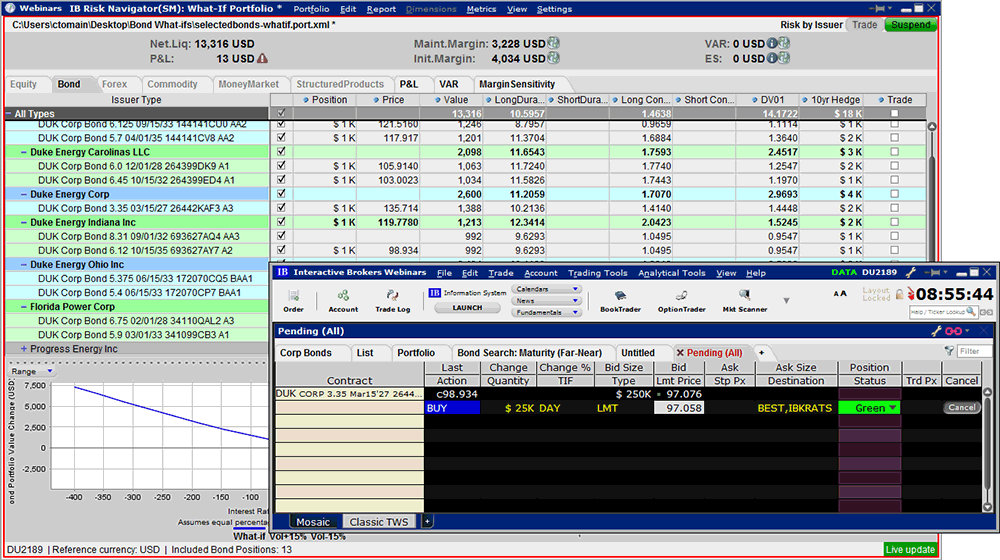Toggle the Layout Locked padlock icon

[x=899, y=294]
